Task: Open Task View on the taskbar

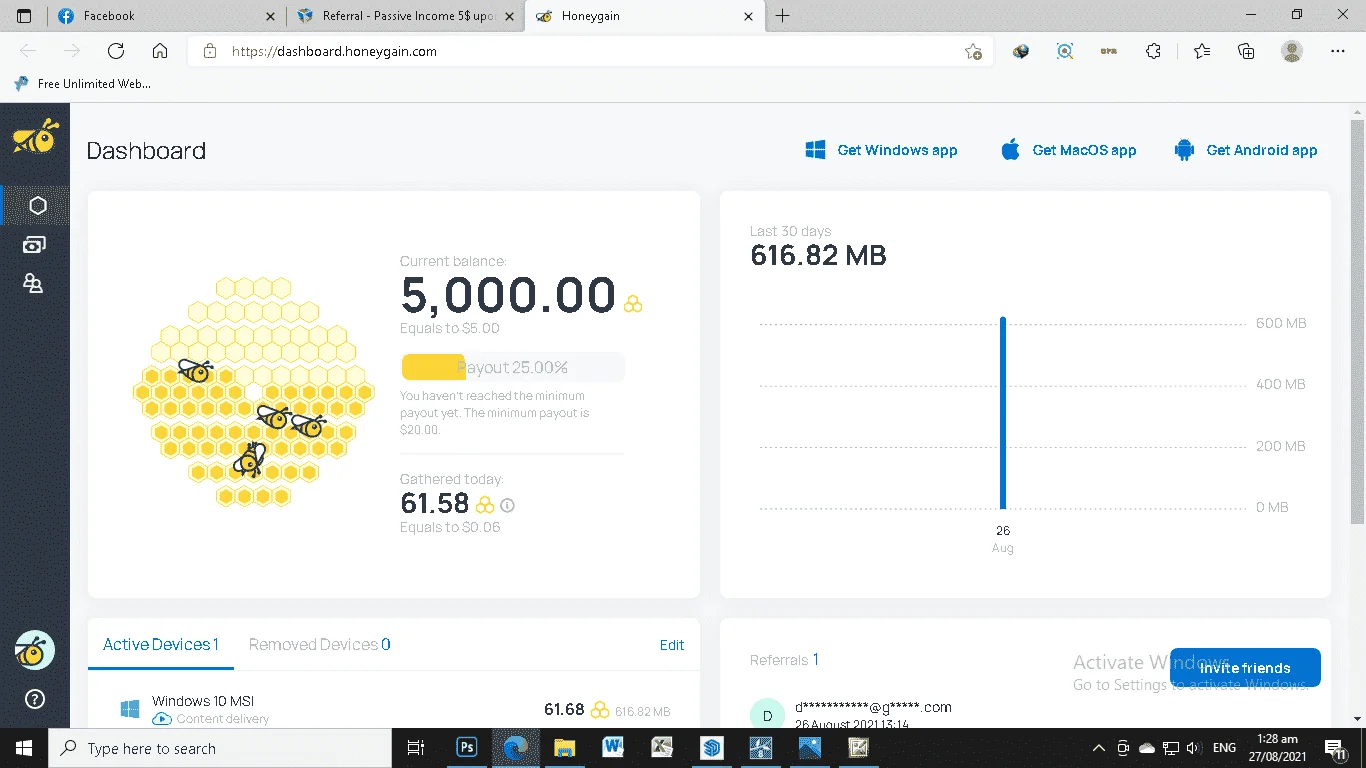Action: click(x=416, y=747)
